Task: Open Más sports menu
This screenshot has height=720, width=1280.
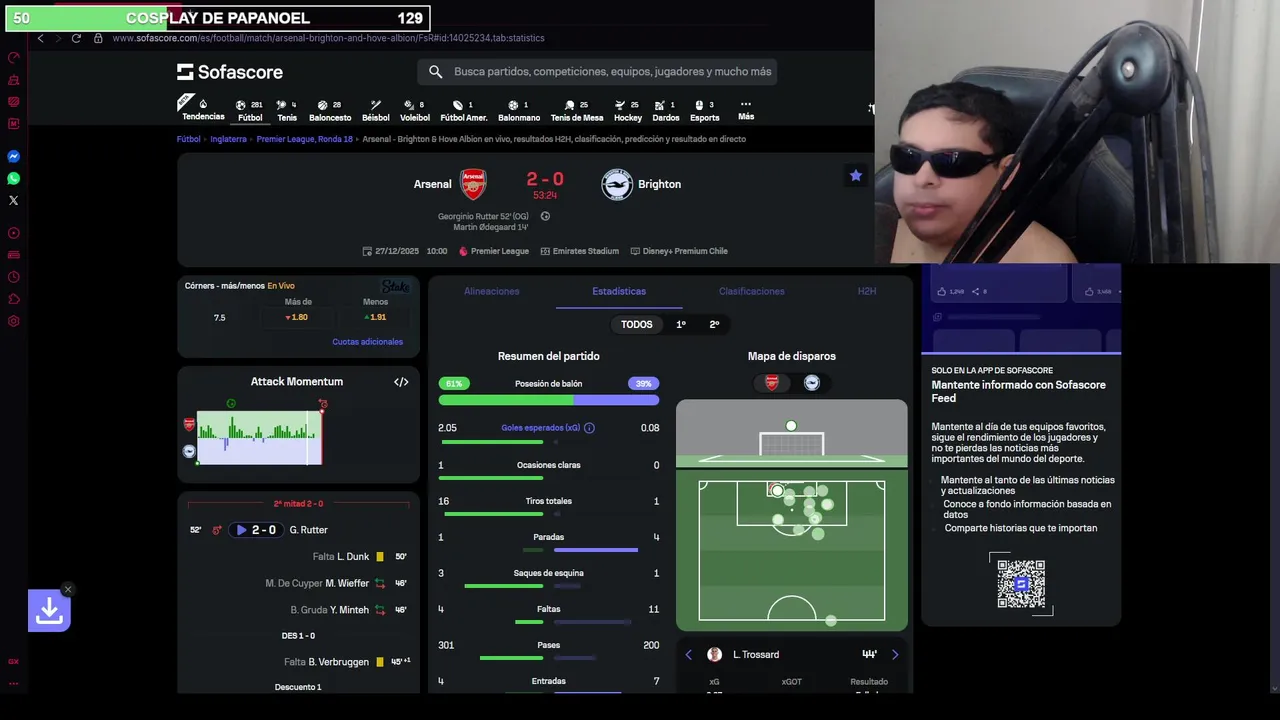Action: [x=746, y=110]
